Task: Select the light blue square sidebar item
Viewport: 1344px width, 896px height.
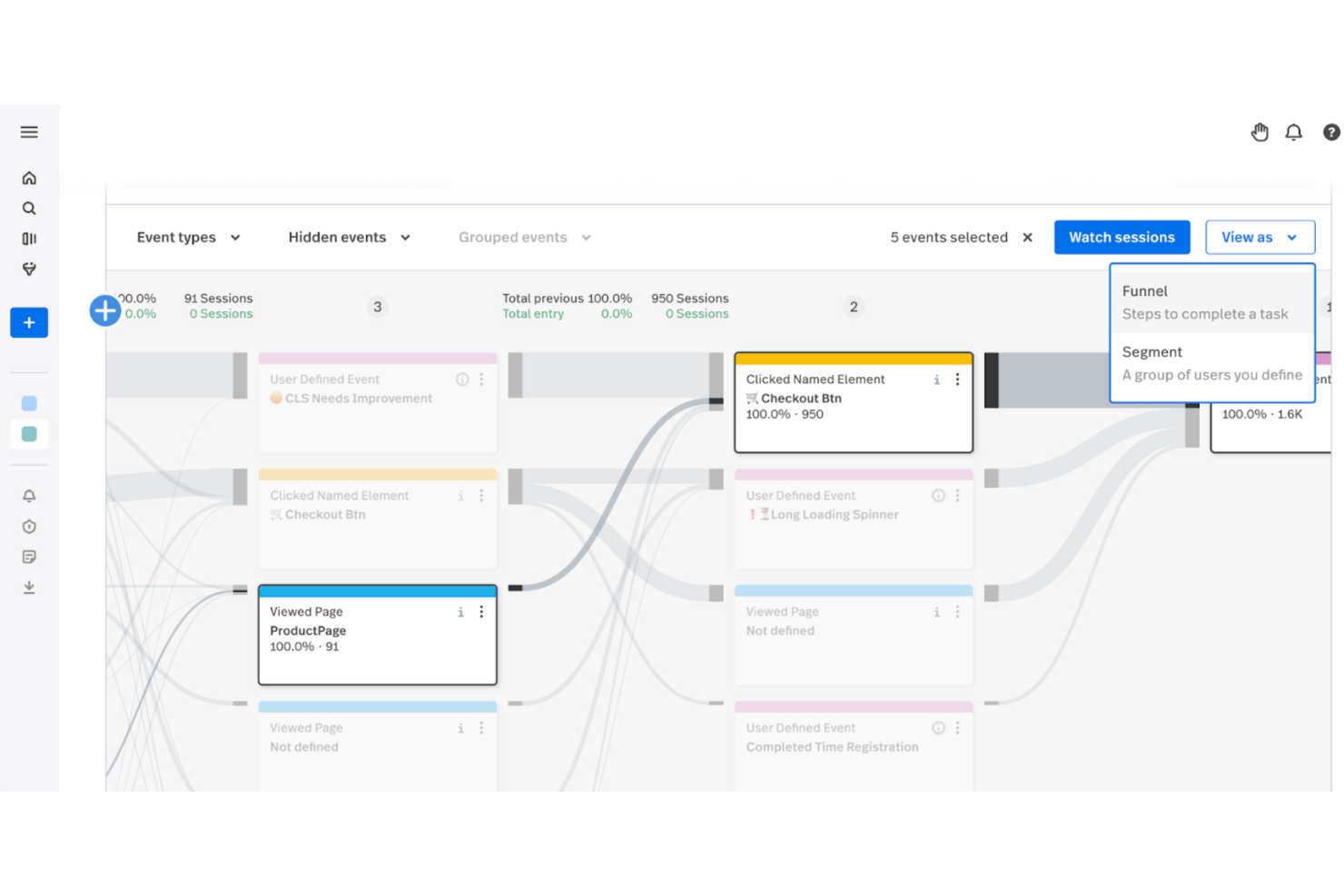Action: coord(29,403)
